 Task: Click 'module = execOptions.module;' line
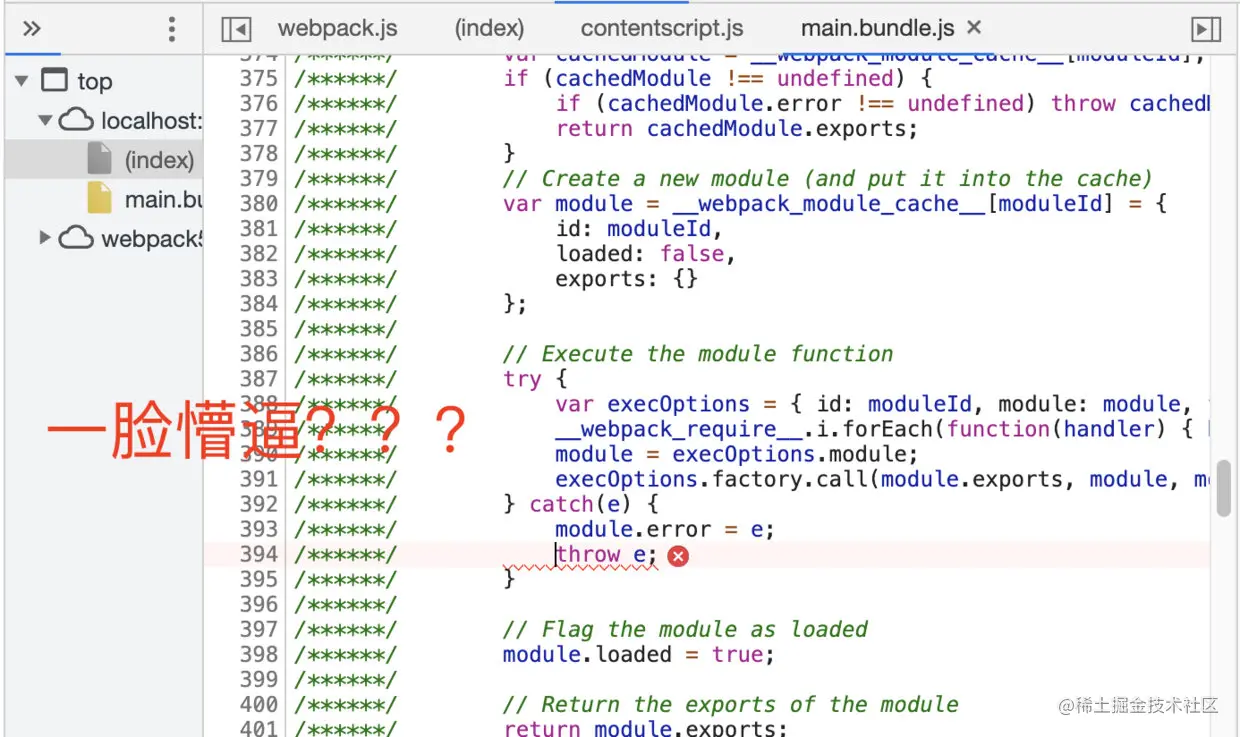click(x=737, y=454)
